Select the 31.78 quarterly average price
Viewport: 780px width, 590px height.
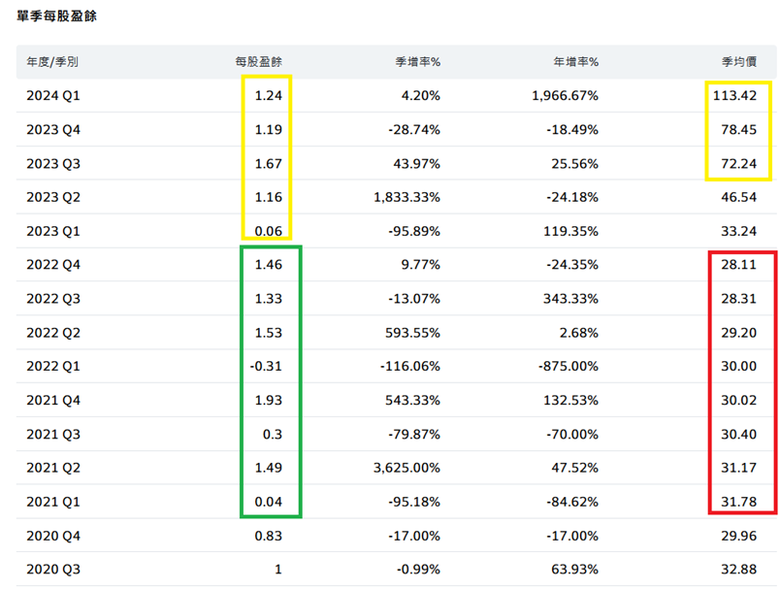(x=739, y=502)
